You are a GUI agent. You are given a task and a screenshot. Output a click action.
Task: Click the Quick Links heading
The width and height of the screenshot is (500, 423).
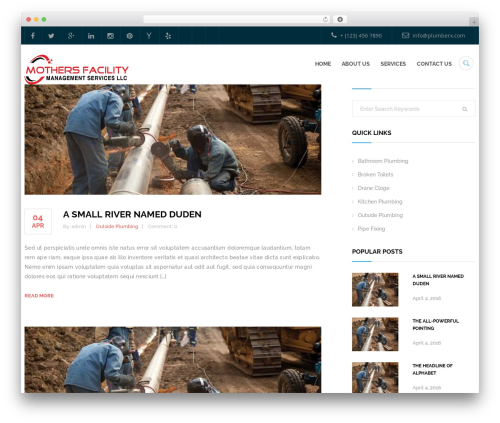[x=371, y=133]
